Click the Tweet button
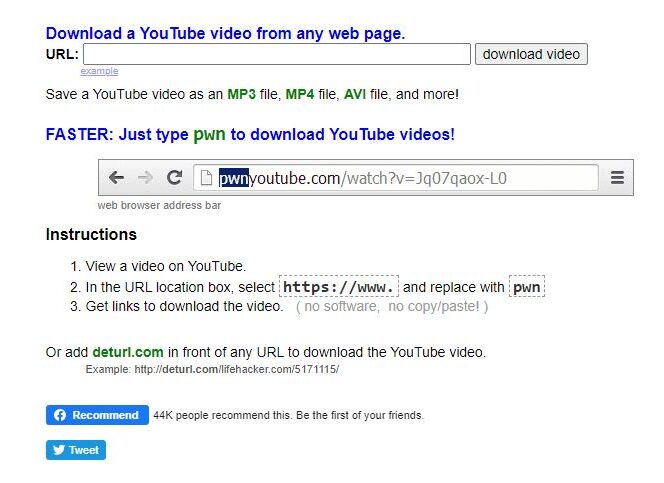This screenshot has width=664, height=483. point(76,450)
